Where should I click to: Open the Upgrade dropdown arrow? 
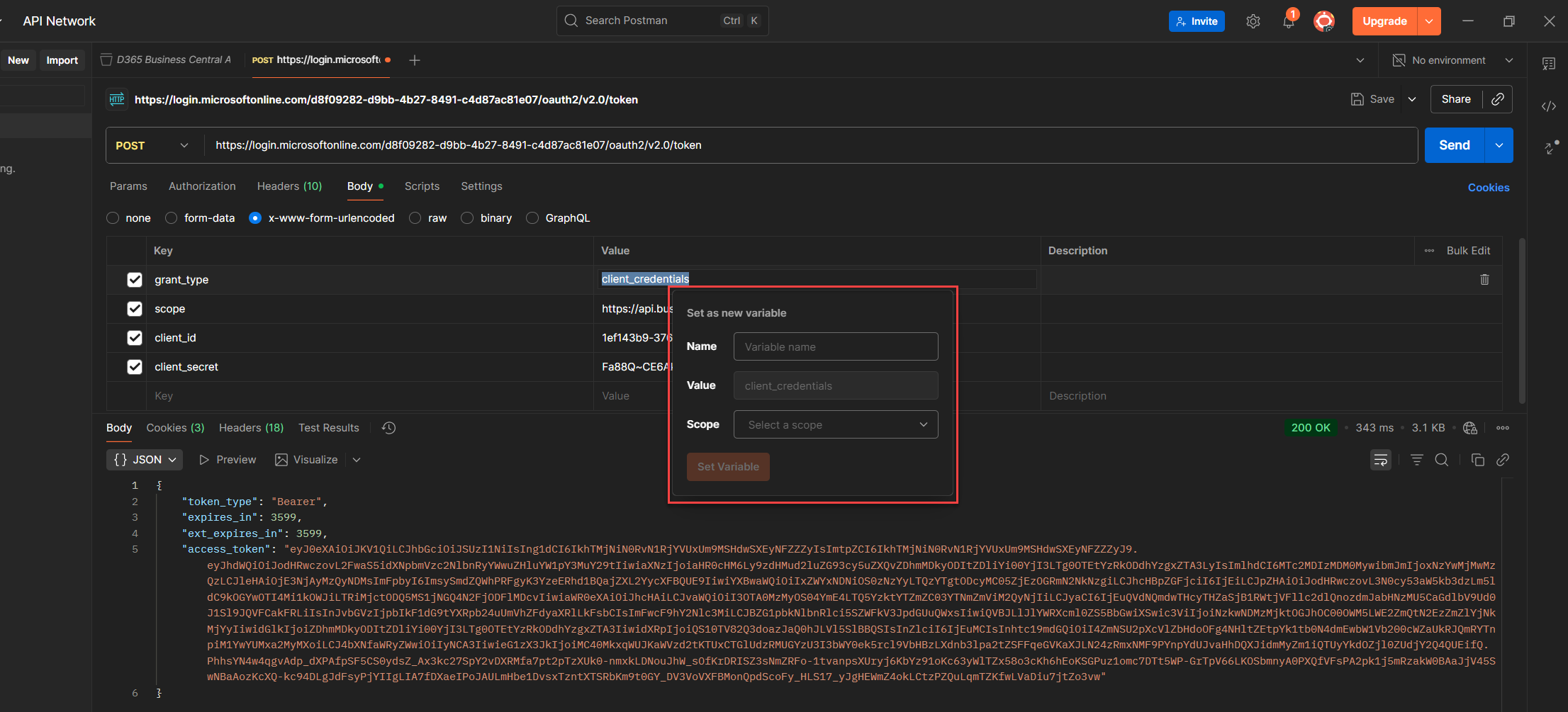(x=1429, y=21)
